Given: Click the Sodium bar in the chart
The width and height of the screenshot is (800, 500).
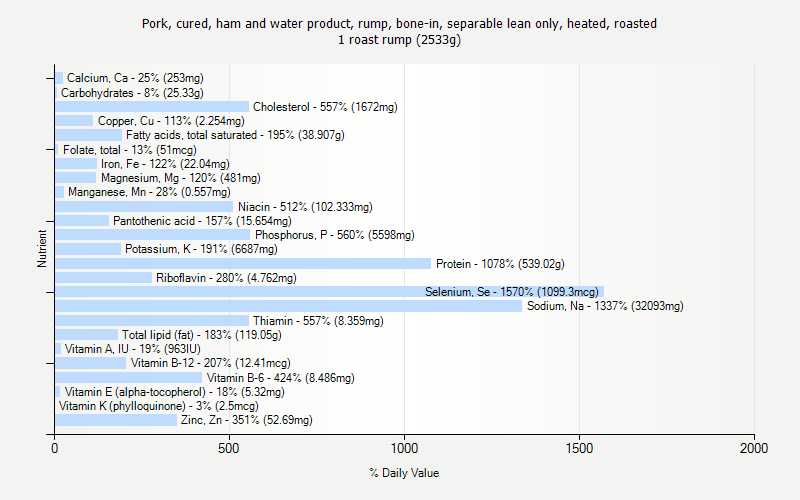Looking at the screenshot, I should pyautogui.click(x=289, y=306).
